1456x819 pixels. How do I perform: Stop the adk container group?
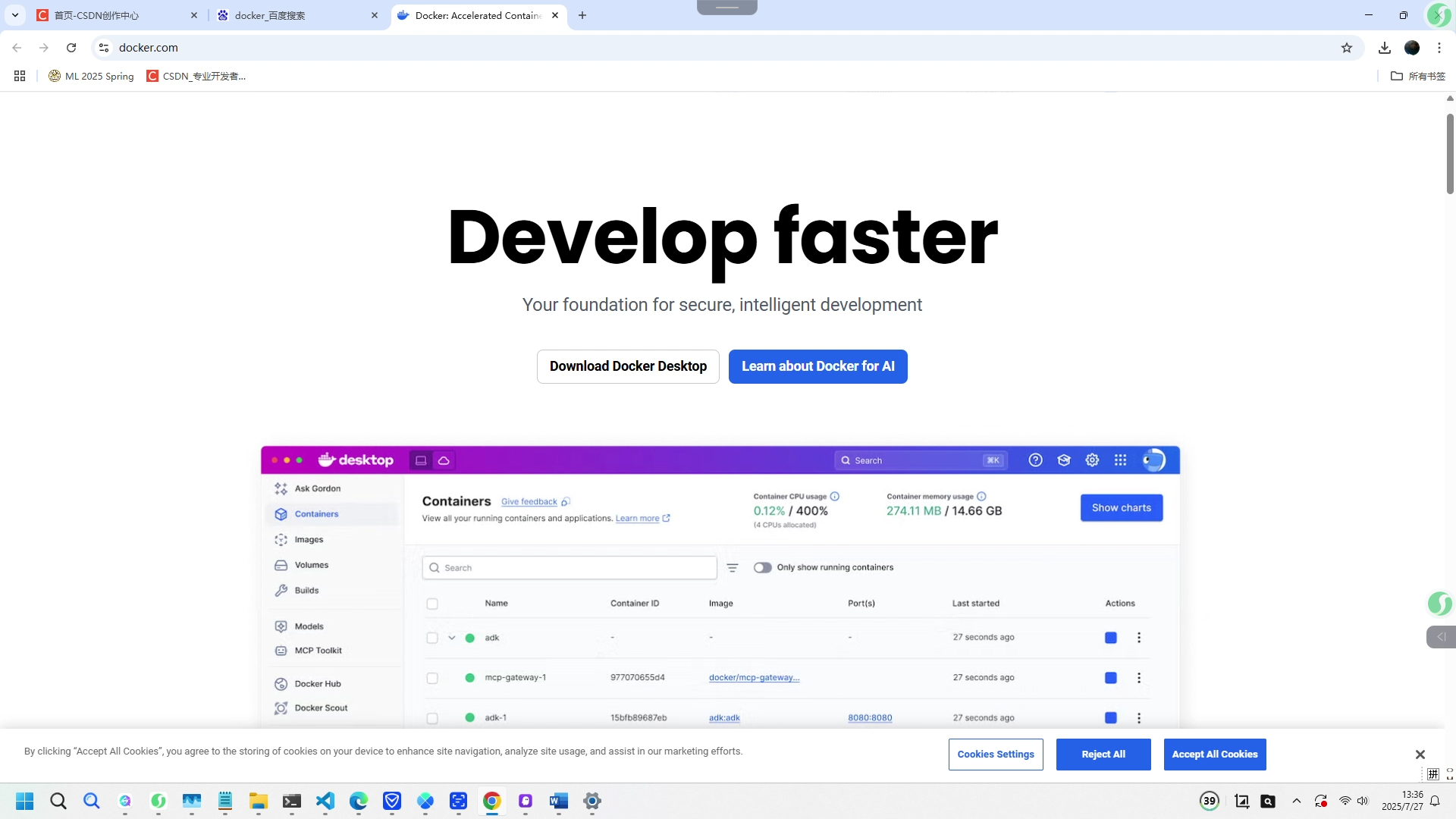(1111, 638)
